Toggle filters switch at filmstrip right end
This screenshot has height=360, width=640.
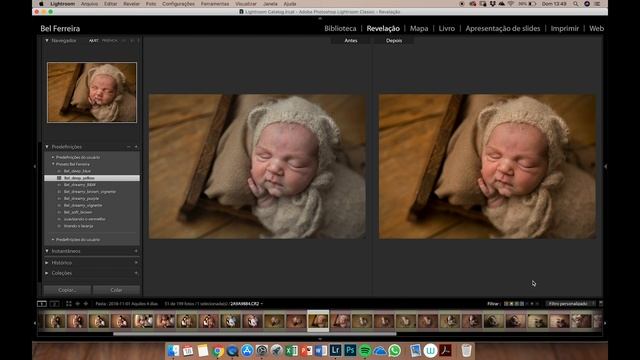click(x=601, y=304)
